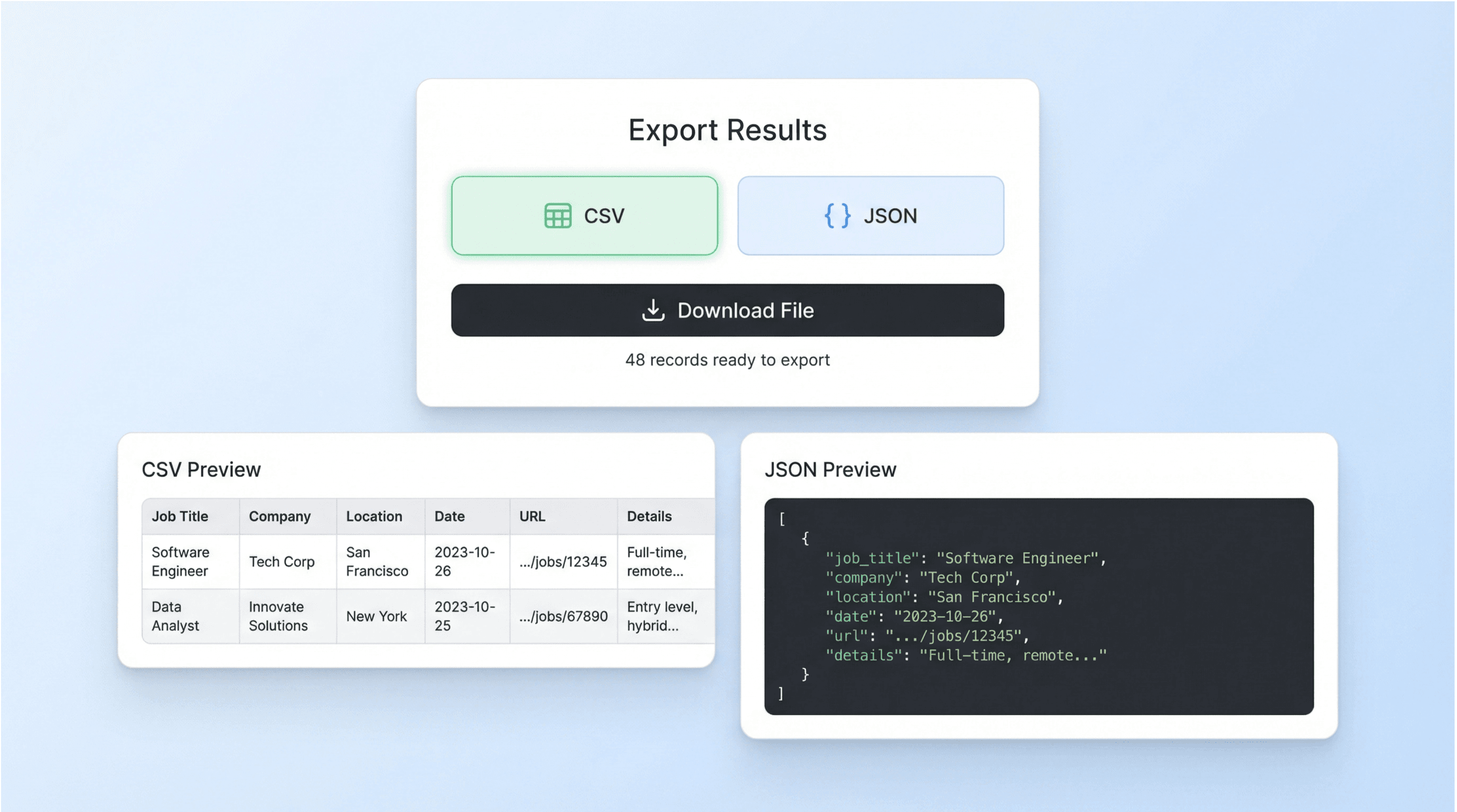Open the JSON Preview panel
Screen dimensions: 1457x812
pyautogui.click(x=831, y=469)
